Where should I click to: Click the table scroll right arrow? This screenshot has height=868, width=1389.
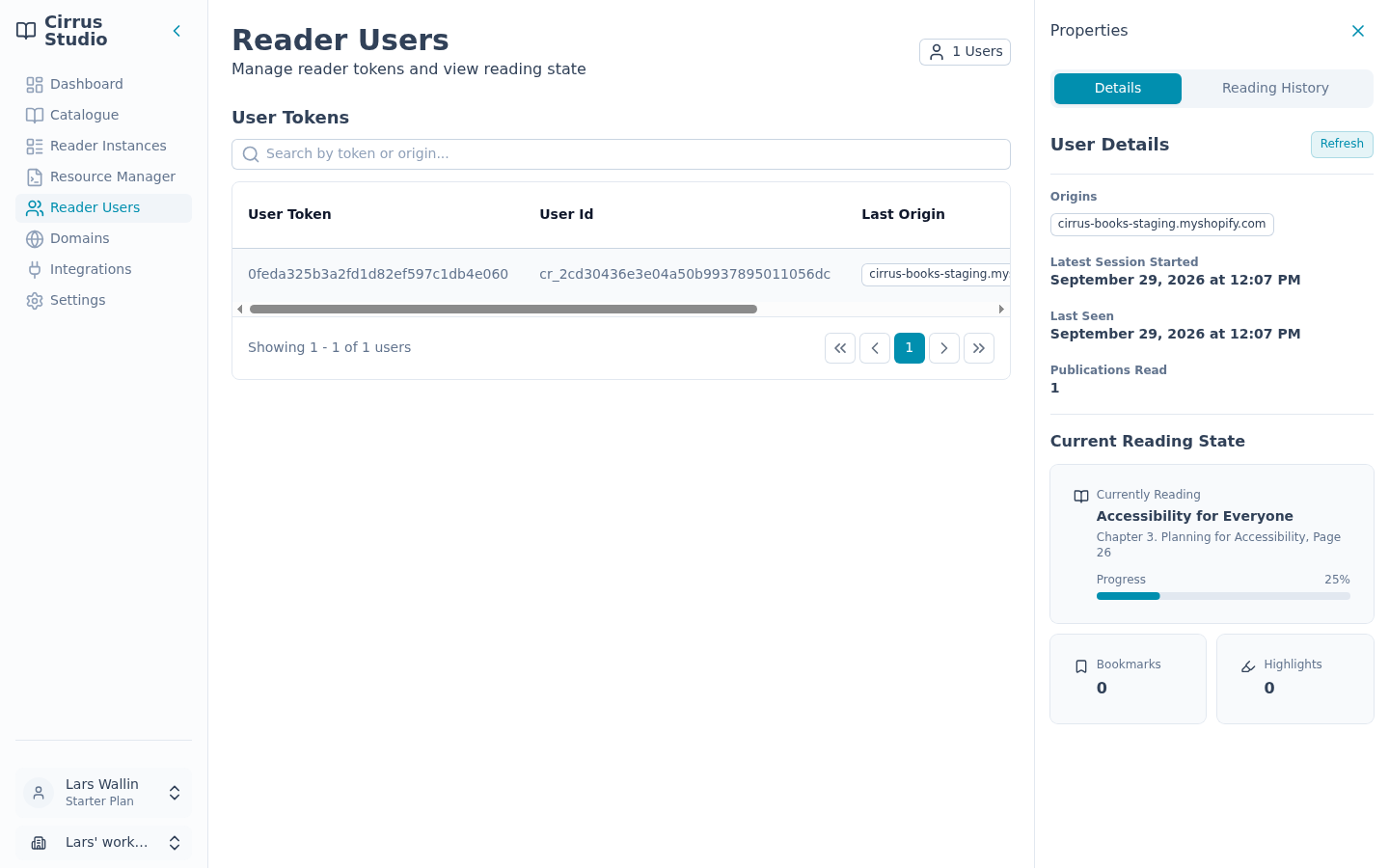coord(1001,310)
